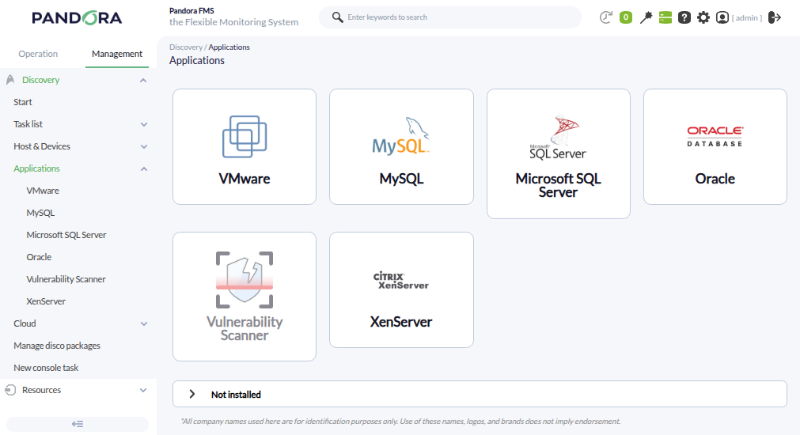Click the Resources section icon in sidebar
800x435 pixels.
pyautogui.click(x=10, y=390)
